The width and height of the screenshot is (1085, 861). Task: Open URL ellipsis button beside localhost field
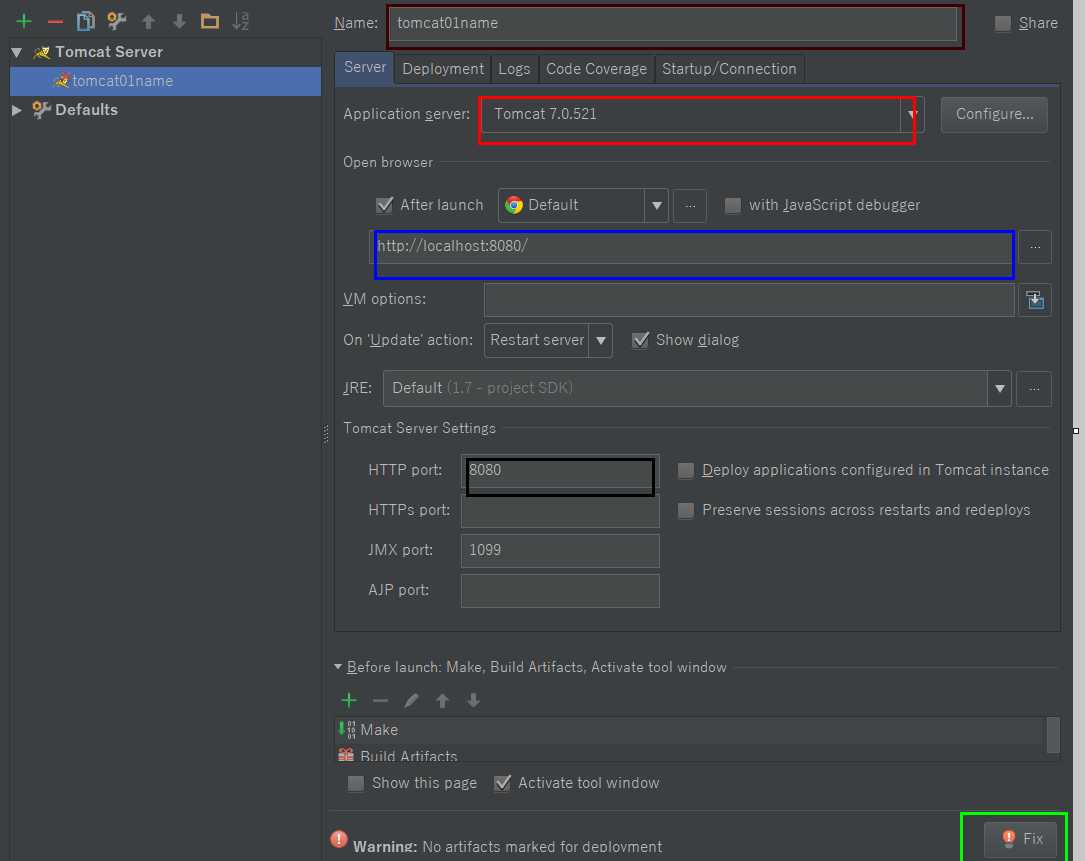pos(1034,247)
